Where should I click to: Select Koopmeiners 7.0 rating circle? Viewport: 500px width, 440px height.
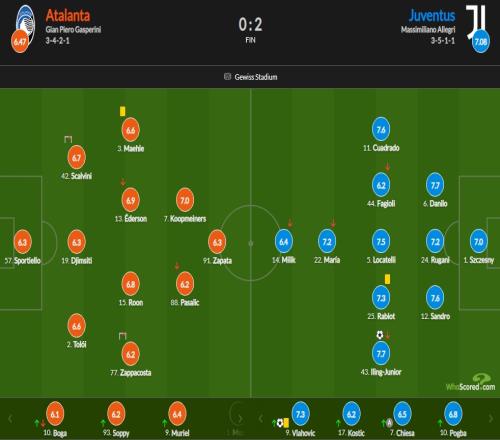pos(185,200)
